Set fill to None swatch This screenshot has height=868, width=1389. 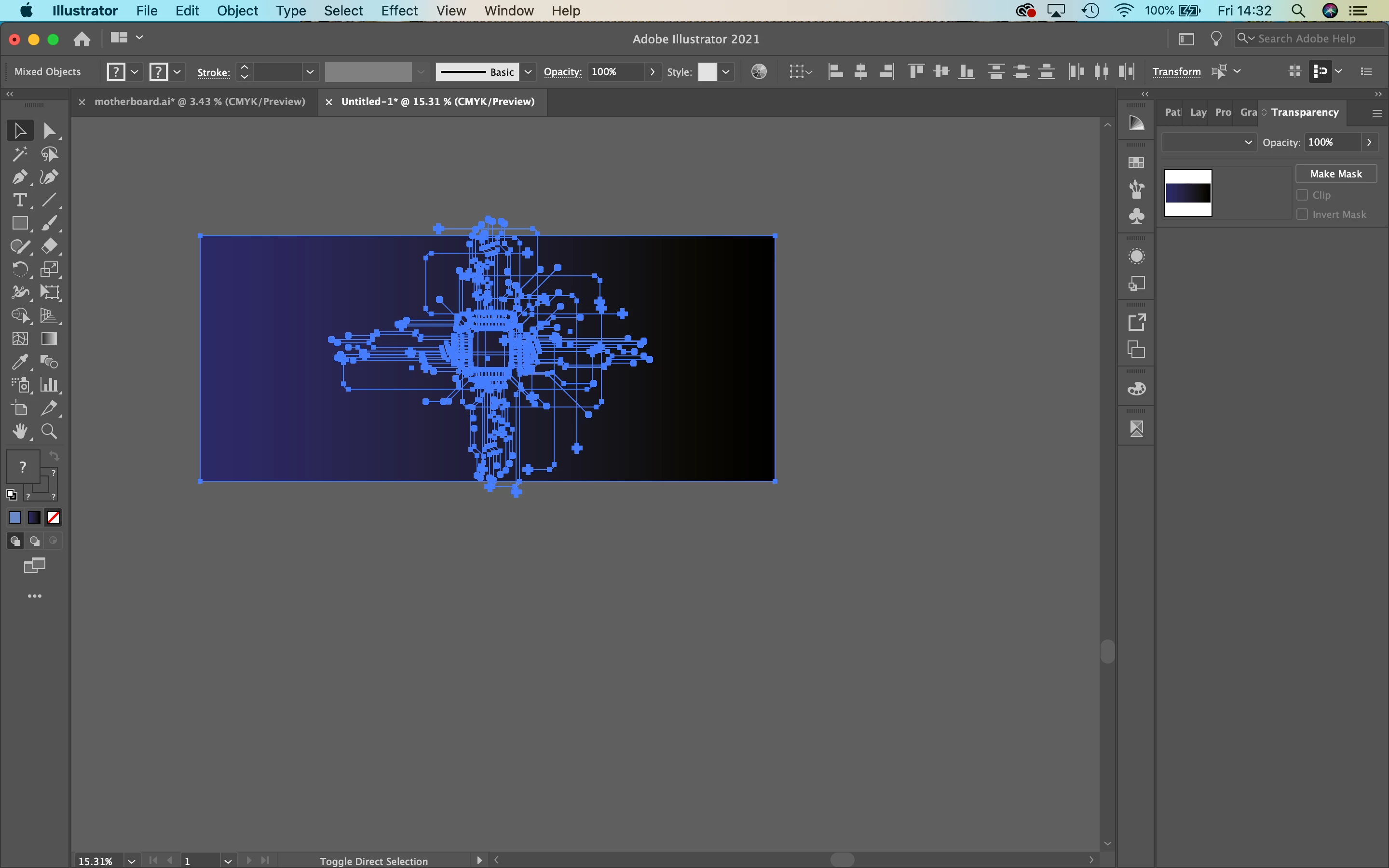(x=54, y=518)
